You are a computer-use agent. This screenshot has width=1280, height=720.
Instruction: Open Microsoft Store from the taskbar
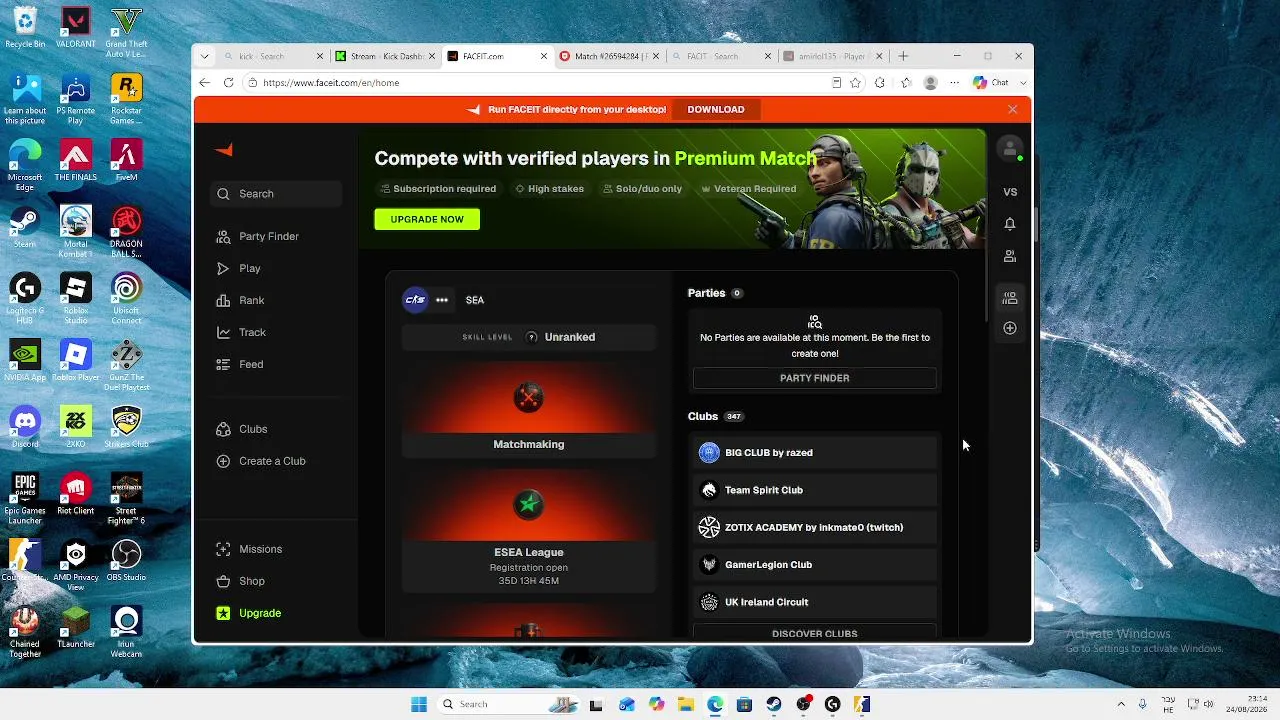pos(744,704)
